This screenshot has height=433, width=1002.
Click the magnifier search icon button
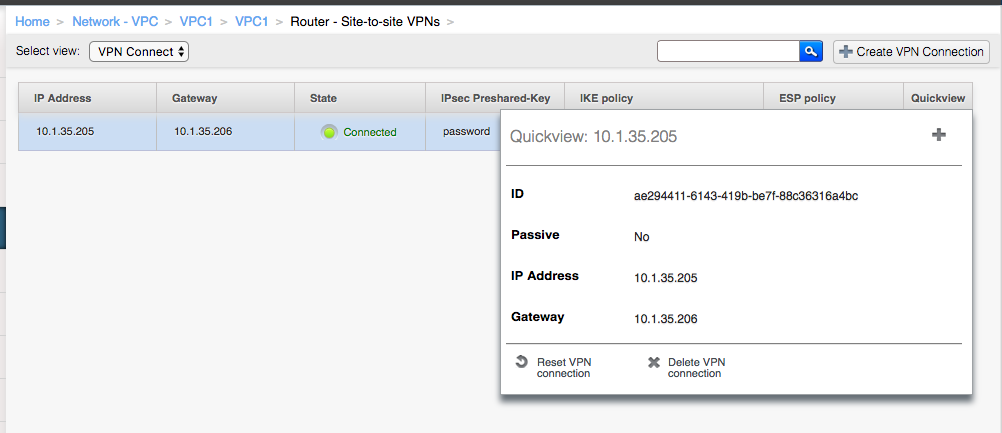pos(811,52)
